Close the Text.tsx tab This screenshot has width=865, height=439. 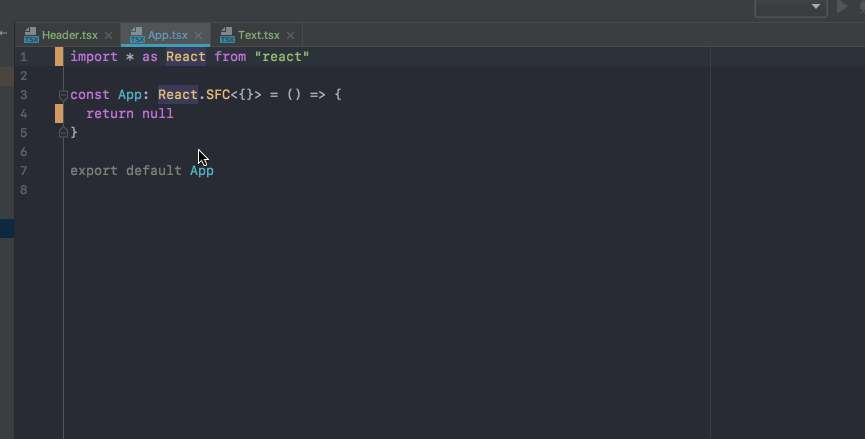pos(290,35)
